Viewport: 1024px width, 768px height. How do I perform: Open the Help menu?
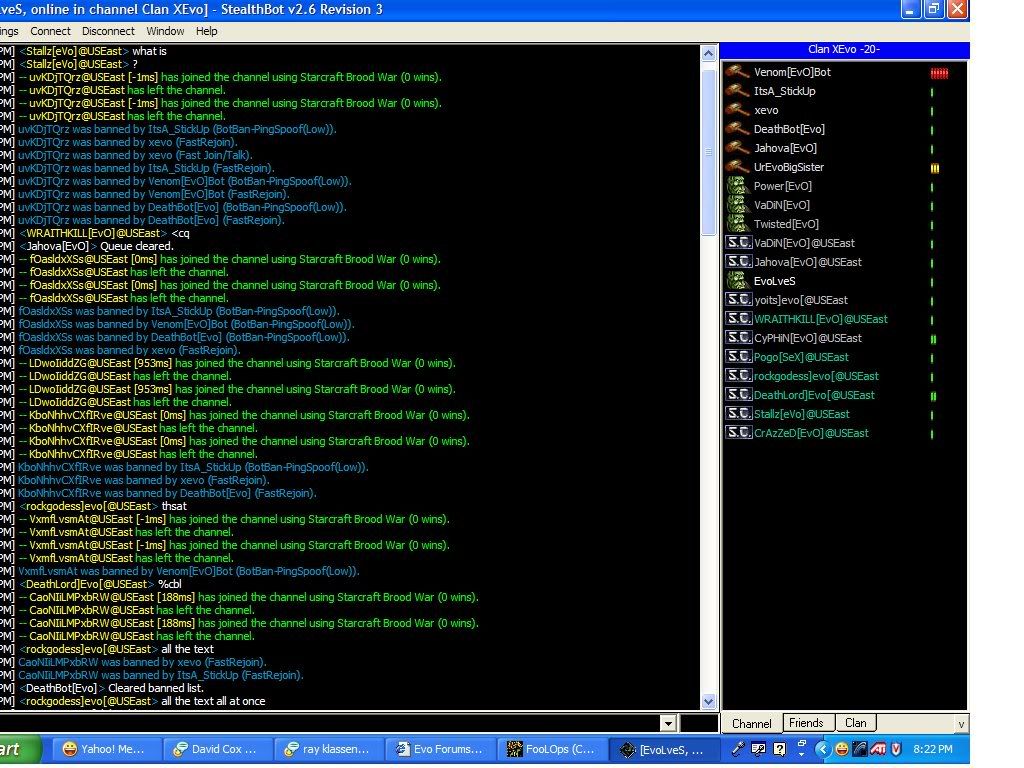coord(207,31)
